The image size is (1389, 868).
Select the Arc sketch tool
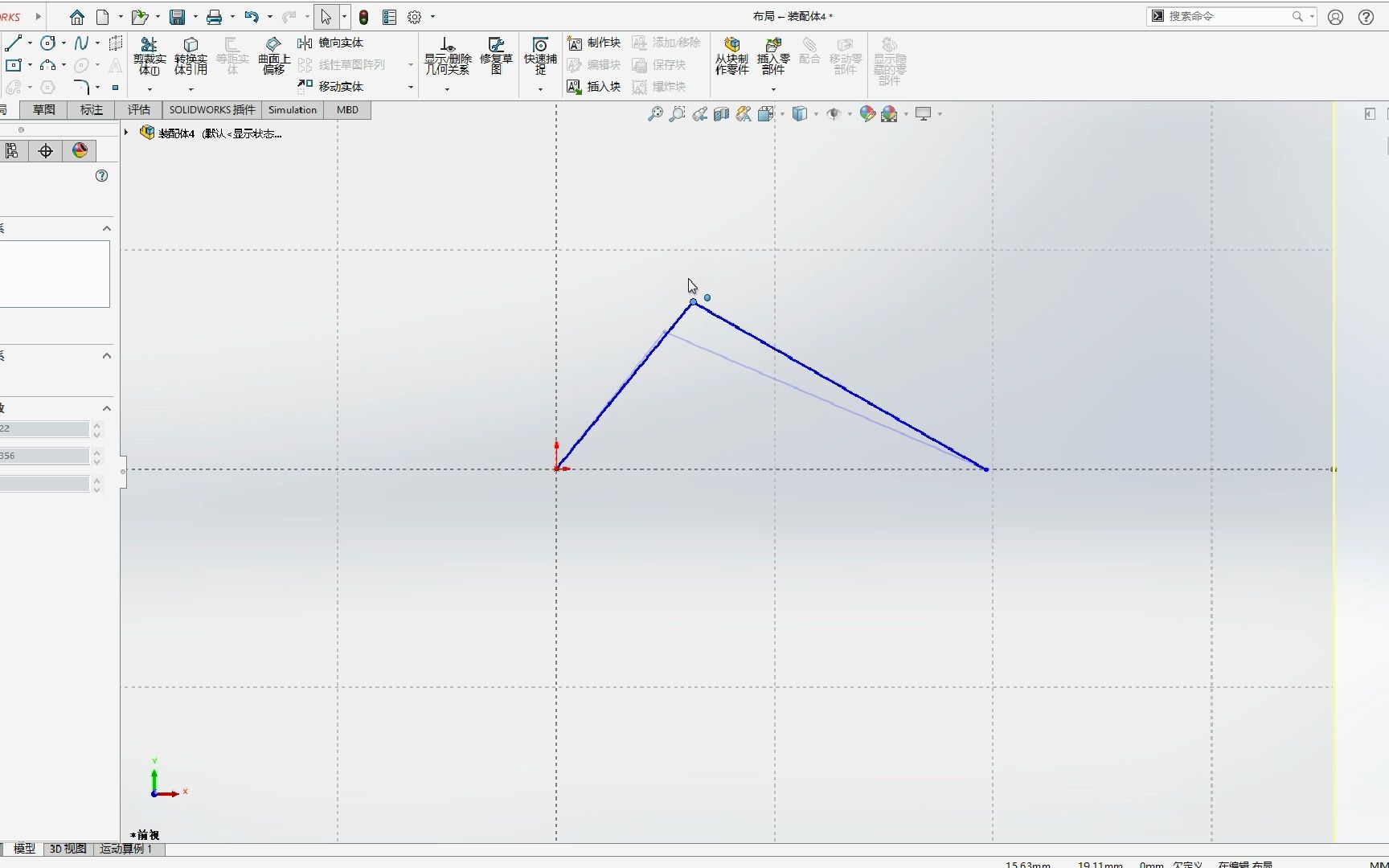coord(48,65)
